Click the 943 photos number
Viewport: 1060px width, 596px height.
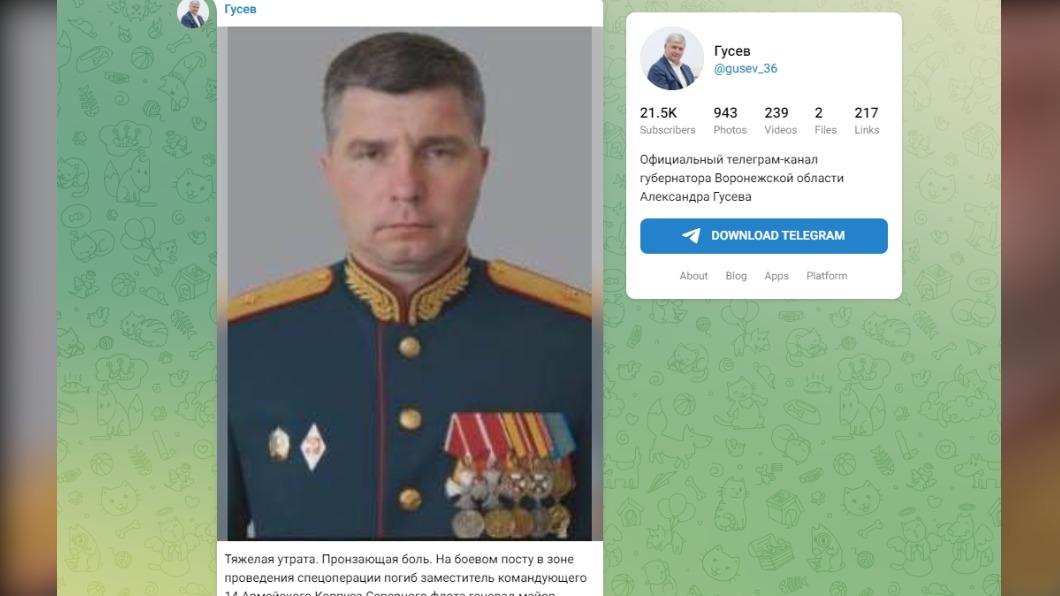click(x=725, y=113)
